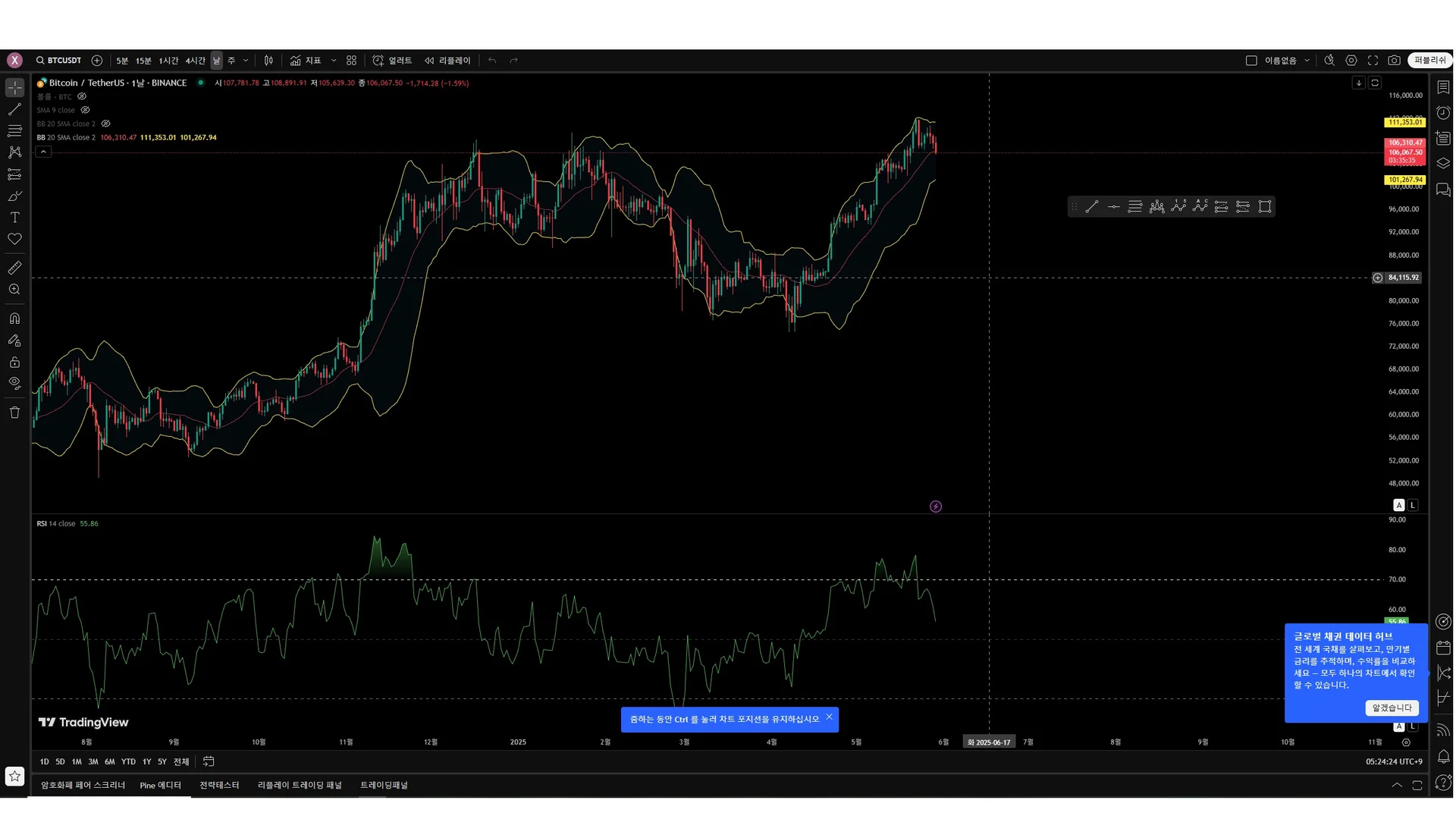This screenshot has width=1456, height=819.
Task: Open the Pine 에디터 tab
Action: (160, 785)
